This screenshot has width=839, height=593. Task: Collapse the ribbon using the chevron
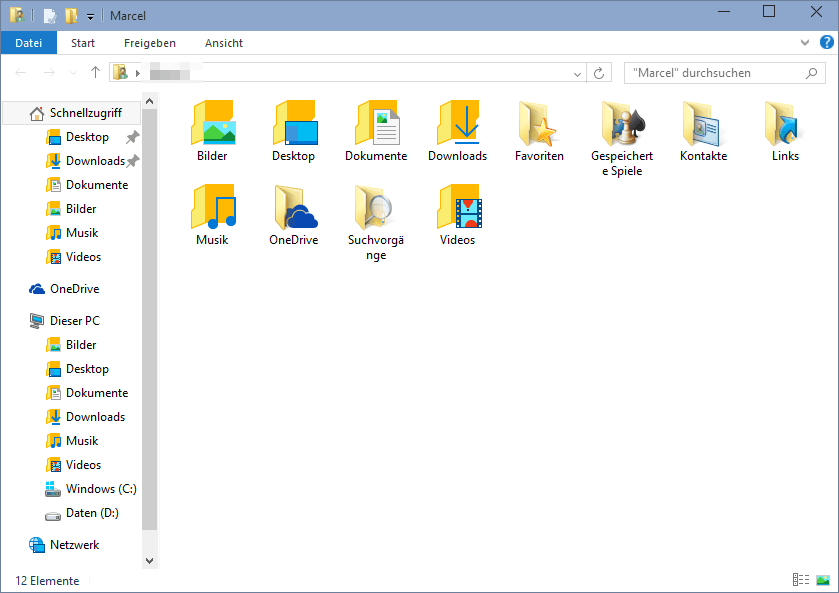tap(805, 43)
